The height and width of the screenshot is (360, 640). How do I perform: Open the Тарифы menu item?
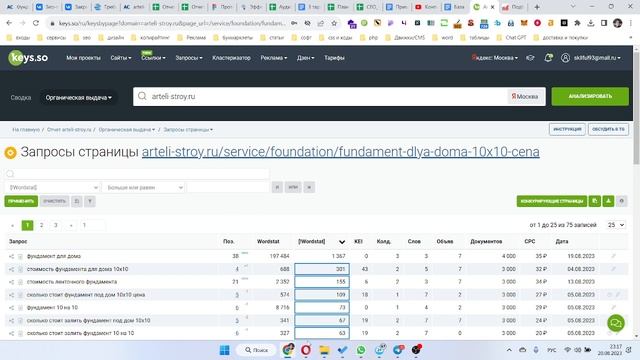[x=334, y=58]
